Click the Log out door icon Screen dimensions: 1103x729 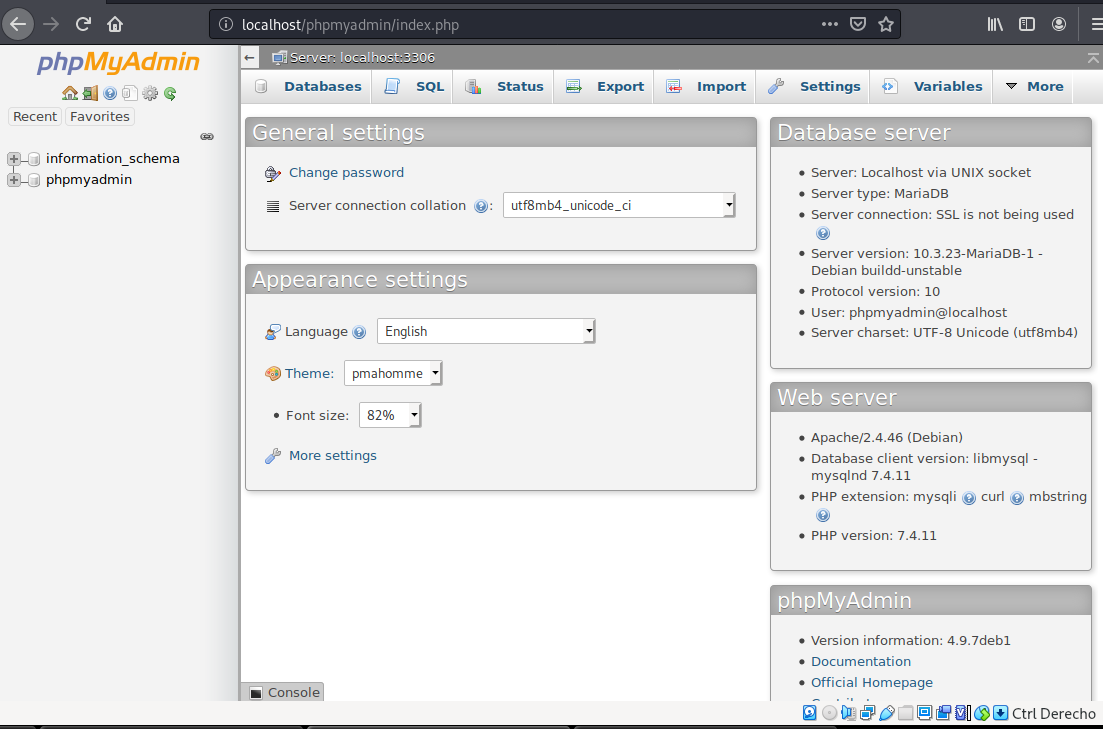[89, 93]
